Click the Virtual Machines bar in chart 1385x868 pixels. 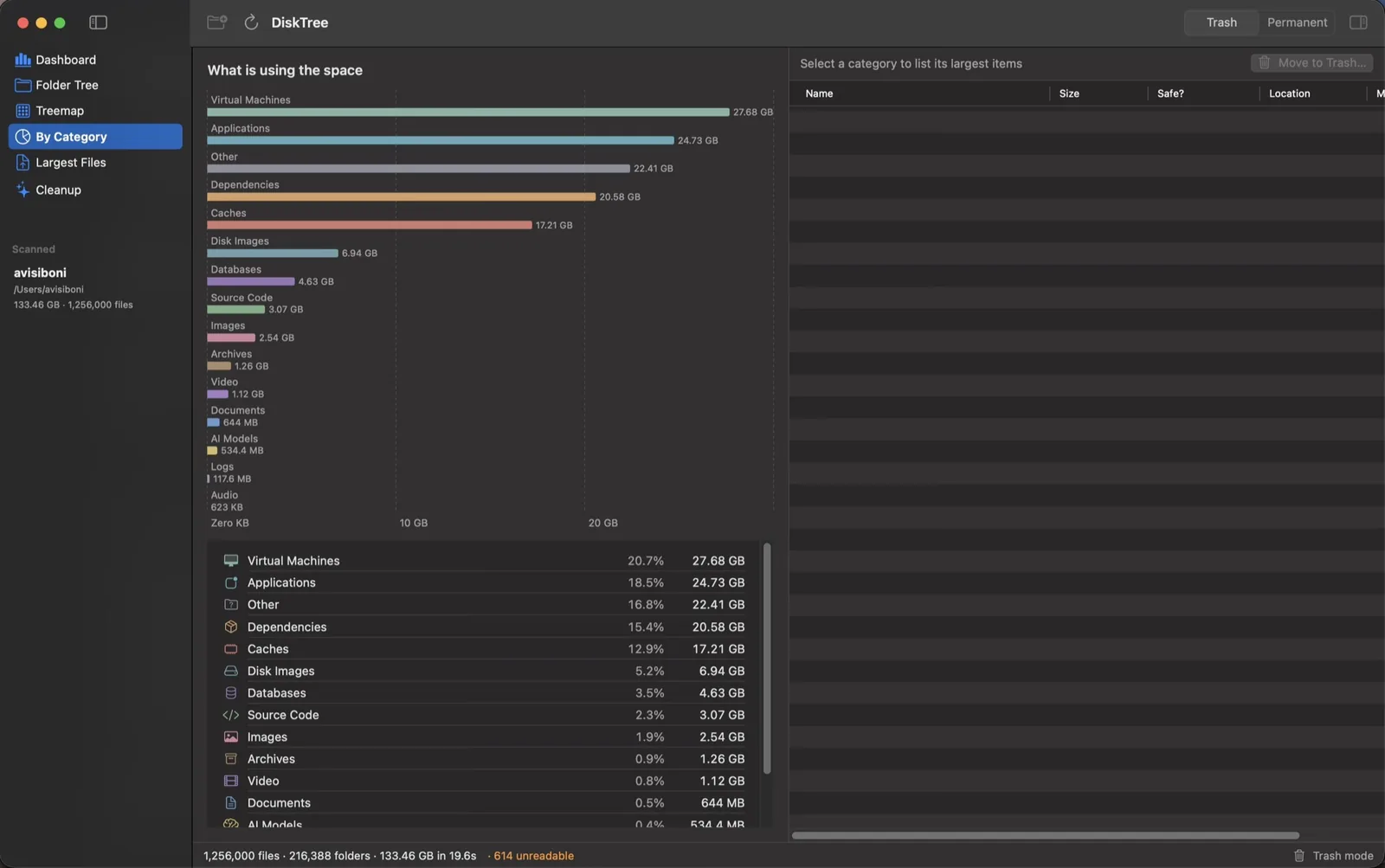[x=468, y=113]
